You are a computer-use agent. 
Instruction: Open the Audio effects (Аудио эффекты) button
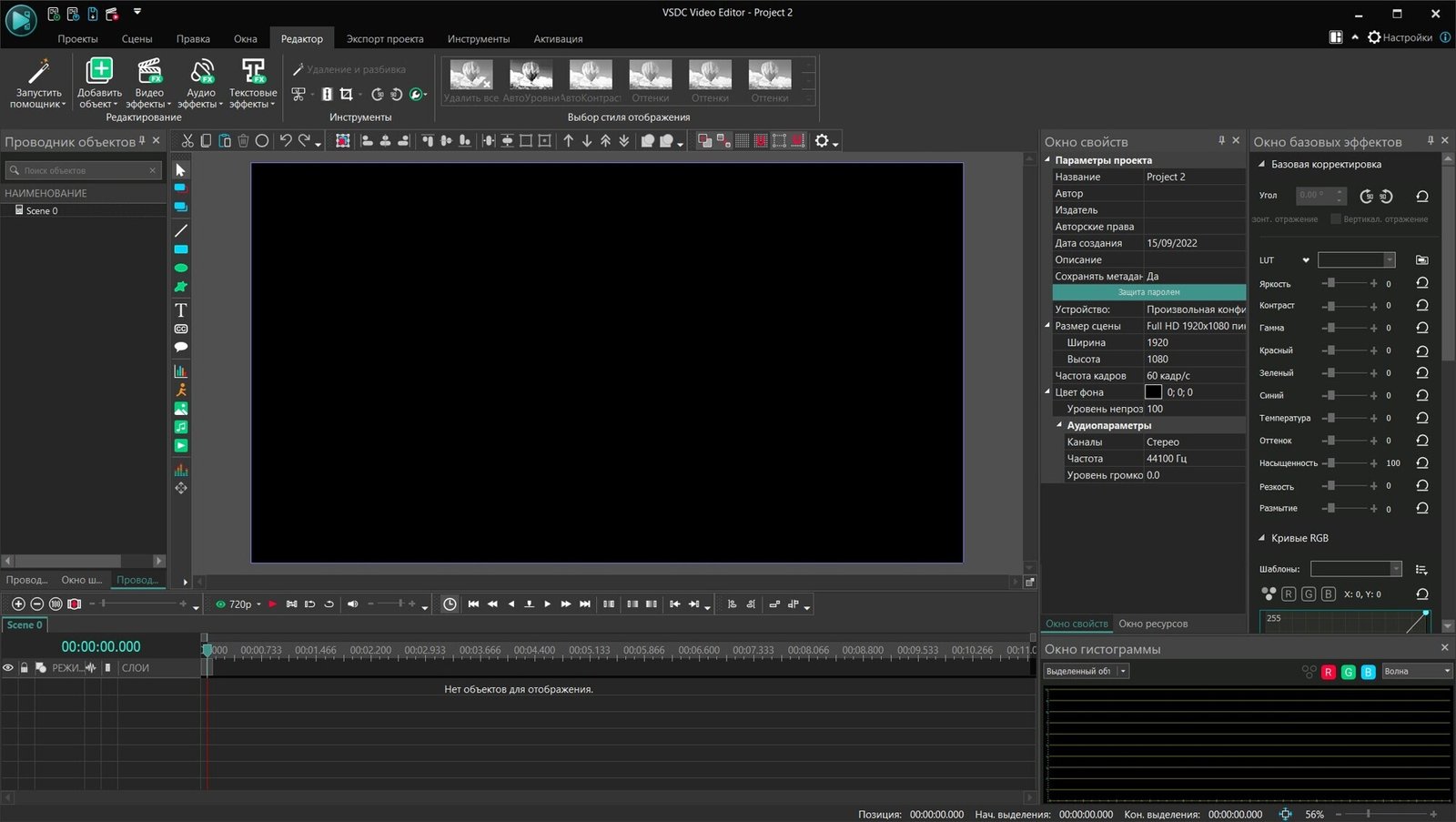coord(201,83)
